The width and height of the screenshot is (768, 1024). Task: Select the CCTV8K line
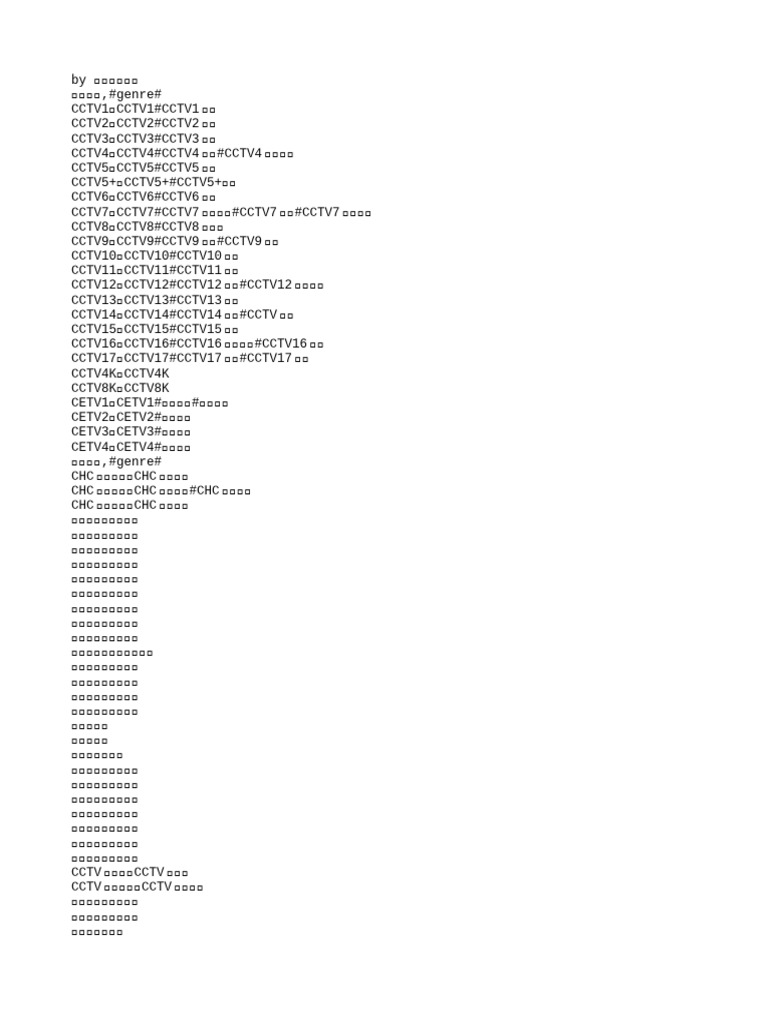[x=120, y=388]
